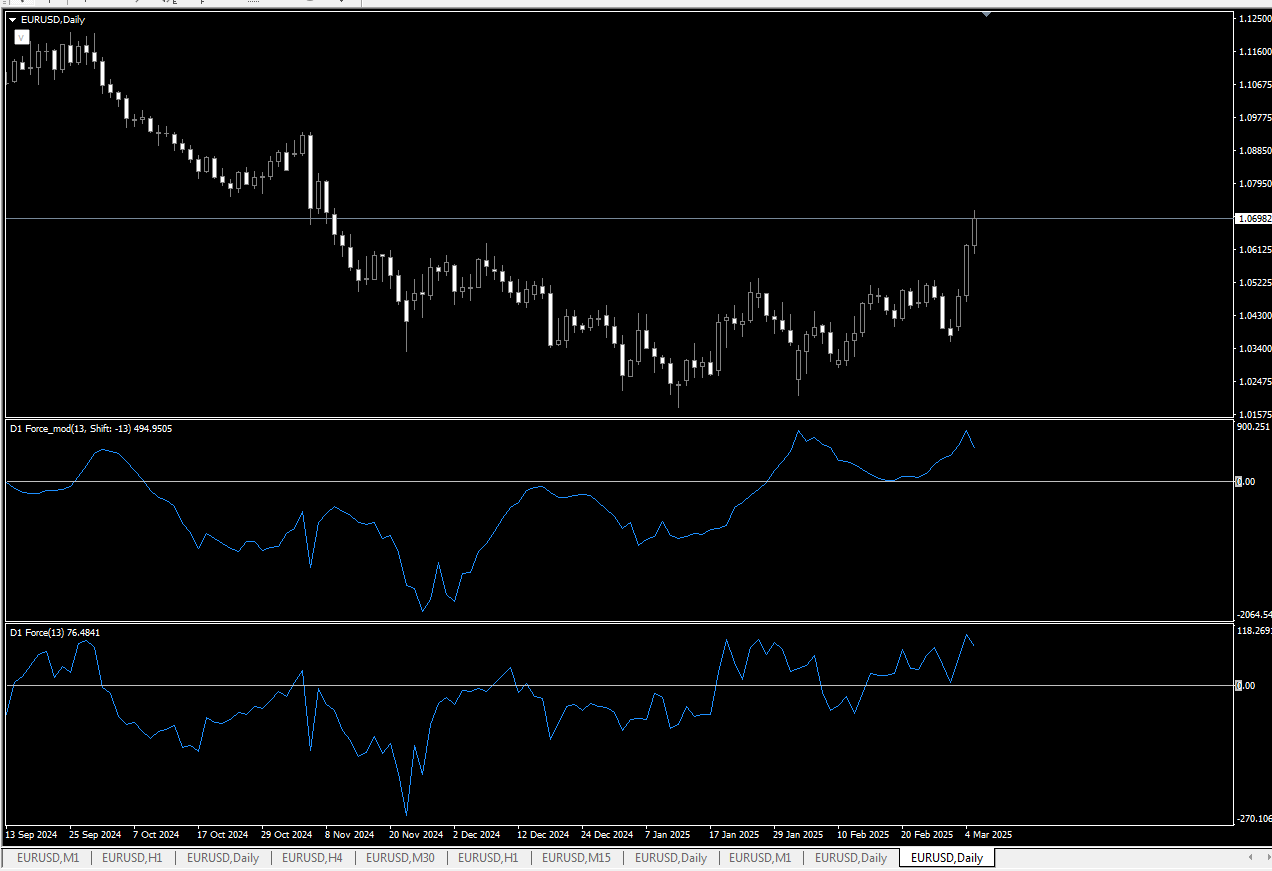This screenshot has height=871, width=1272.
Task: Click the D1 Force(13) indicator label
Action: pos(55,633)
